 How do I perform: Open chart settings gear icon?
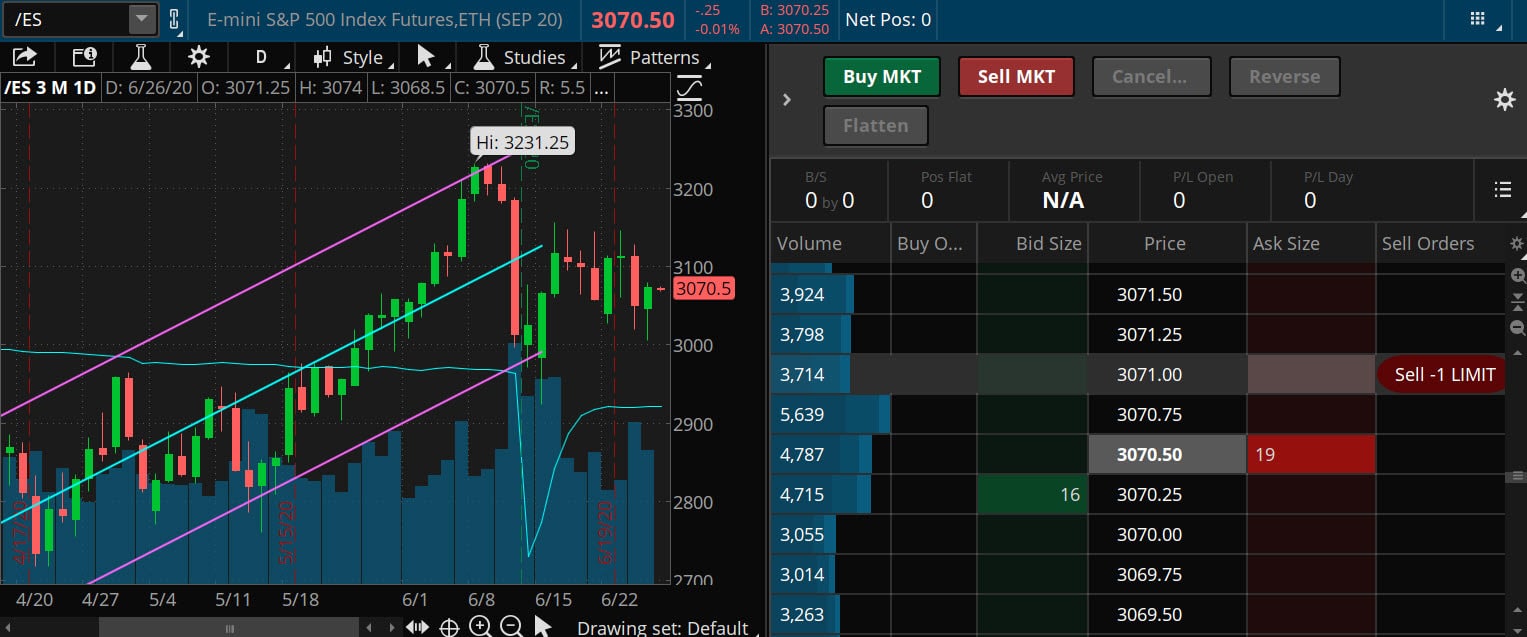click(199, 57)
